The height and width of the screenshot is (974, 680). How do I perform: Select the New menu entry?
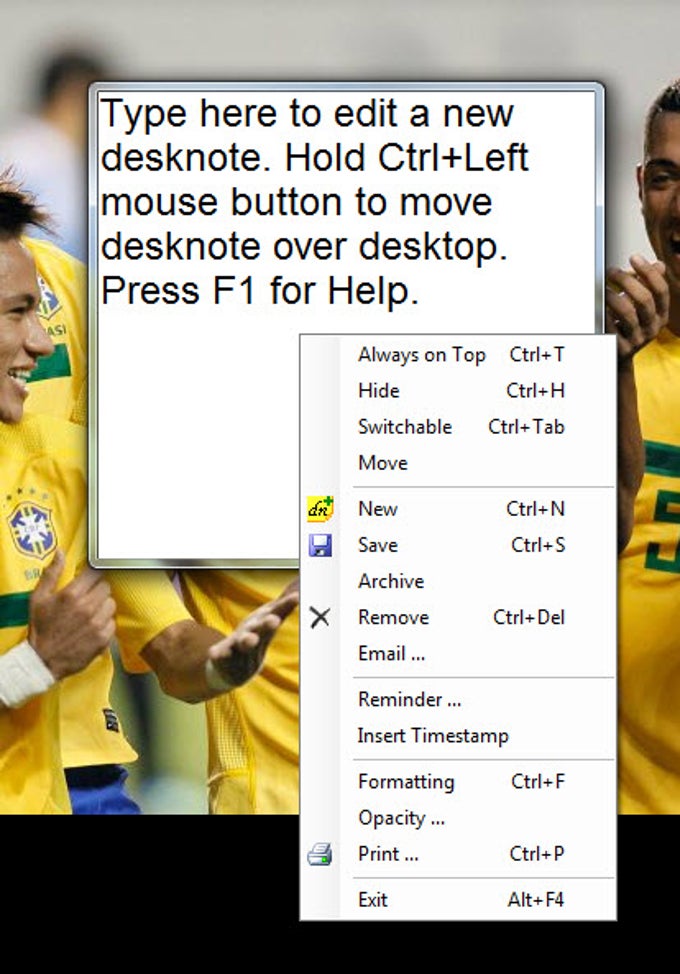(458, 509)
